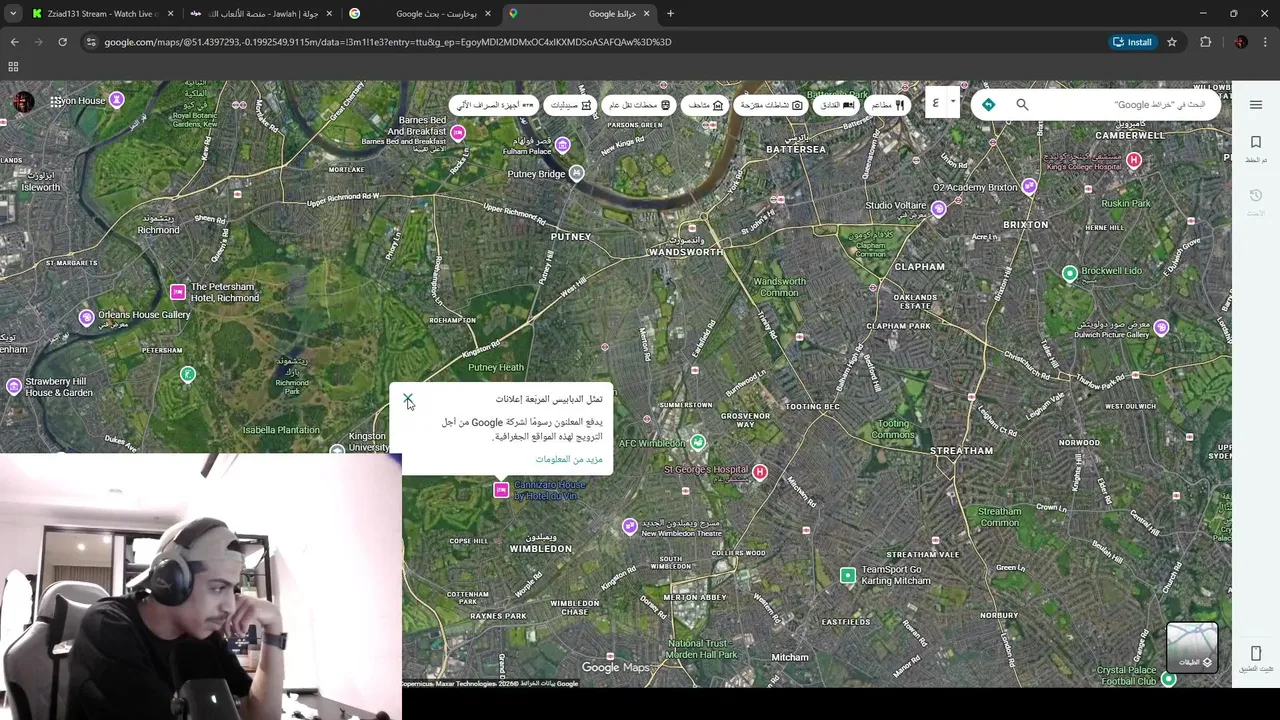Viewport: 1280px width, 720px height.
Task: Click the Studio Voltaire pin
Action: (938, 209)
